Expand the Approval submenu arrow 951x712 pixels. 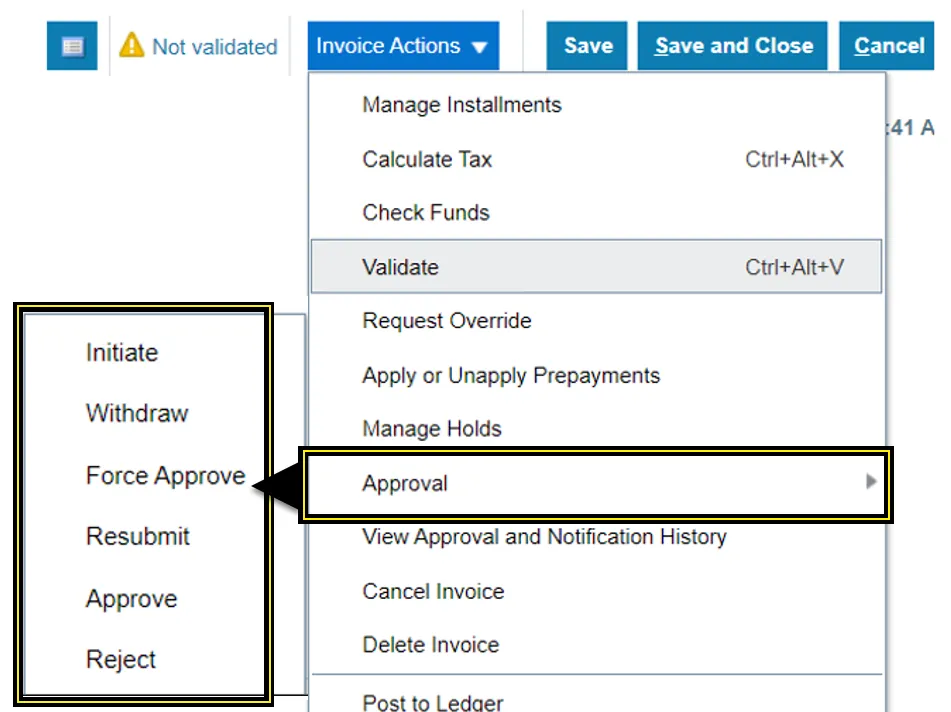click(871, 483)
